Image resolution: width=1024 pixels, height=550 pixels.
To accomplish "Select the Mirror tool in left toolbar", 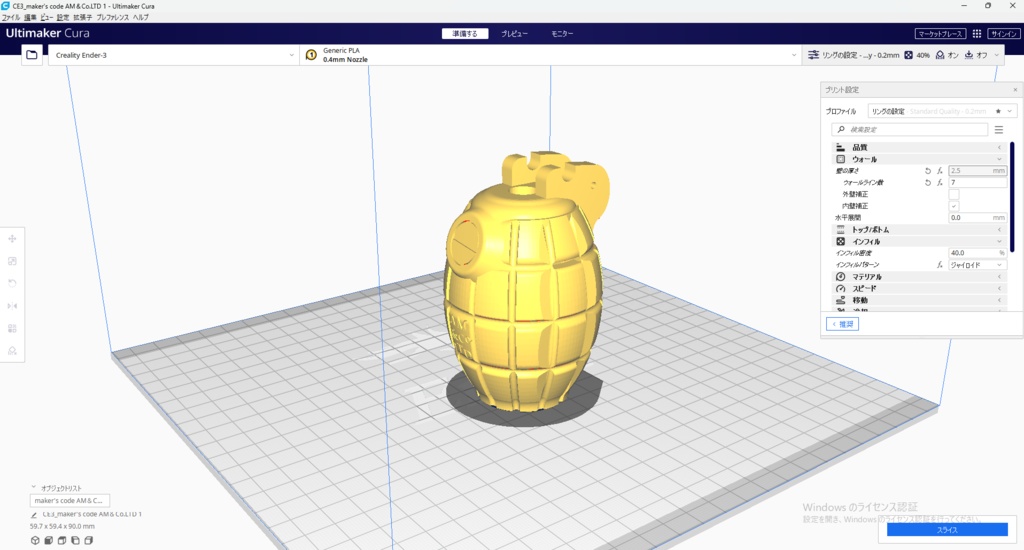I will pos(12,306).
